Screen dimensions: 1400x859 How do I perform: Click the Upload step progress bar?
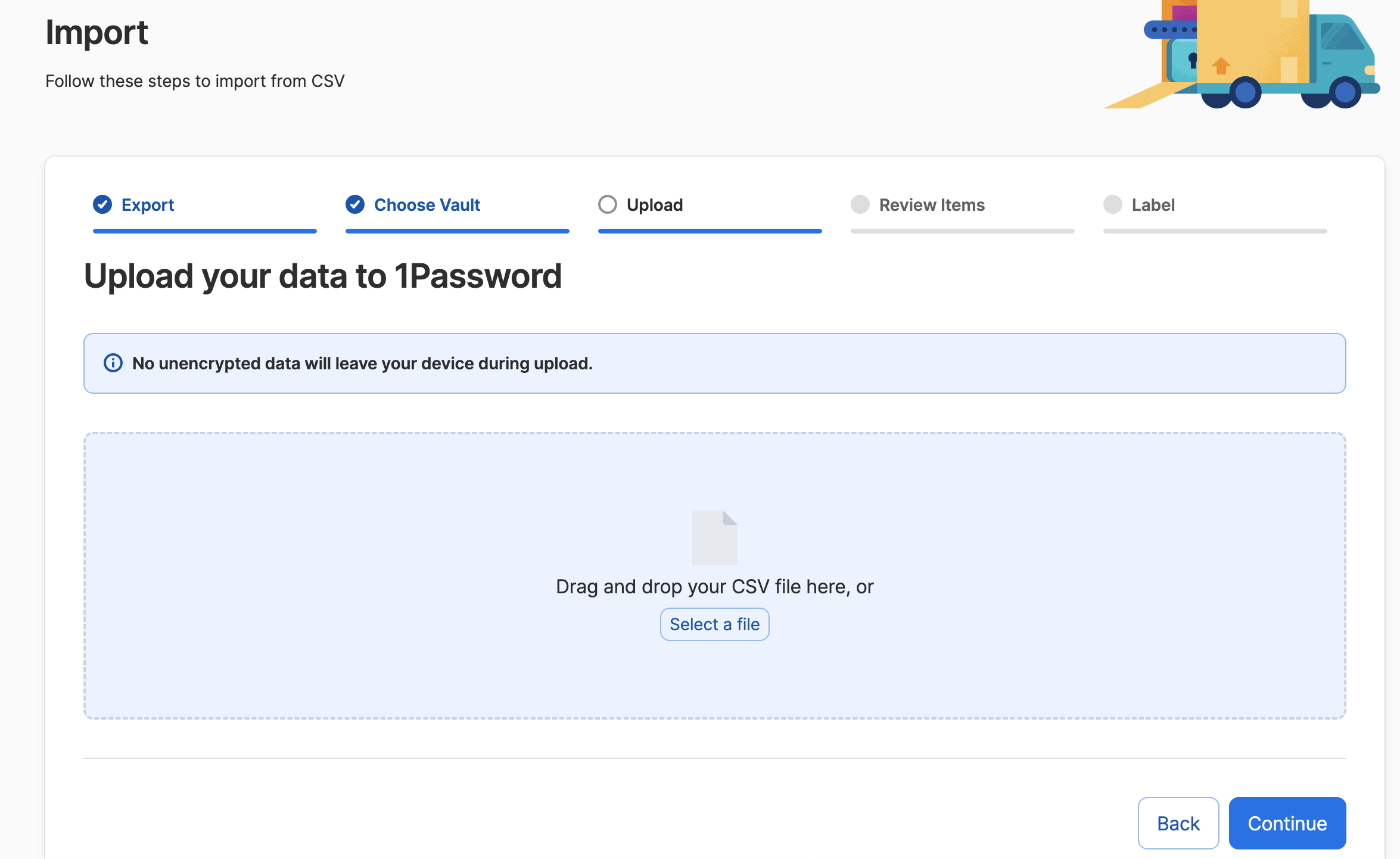click(x=710, y=231)
